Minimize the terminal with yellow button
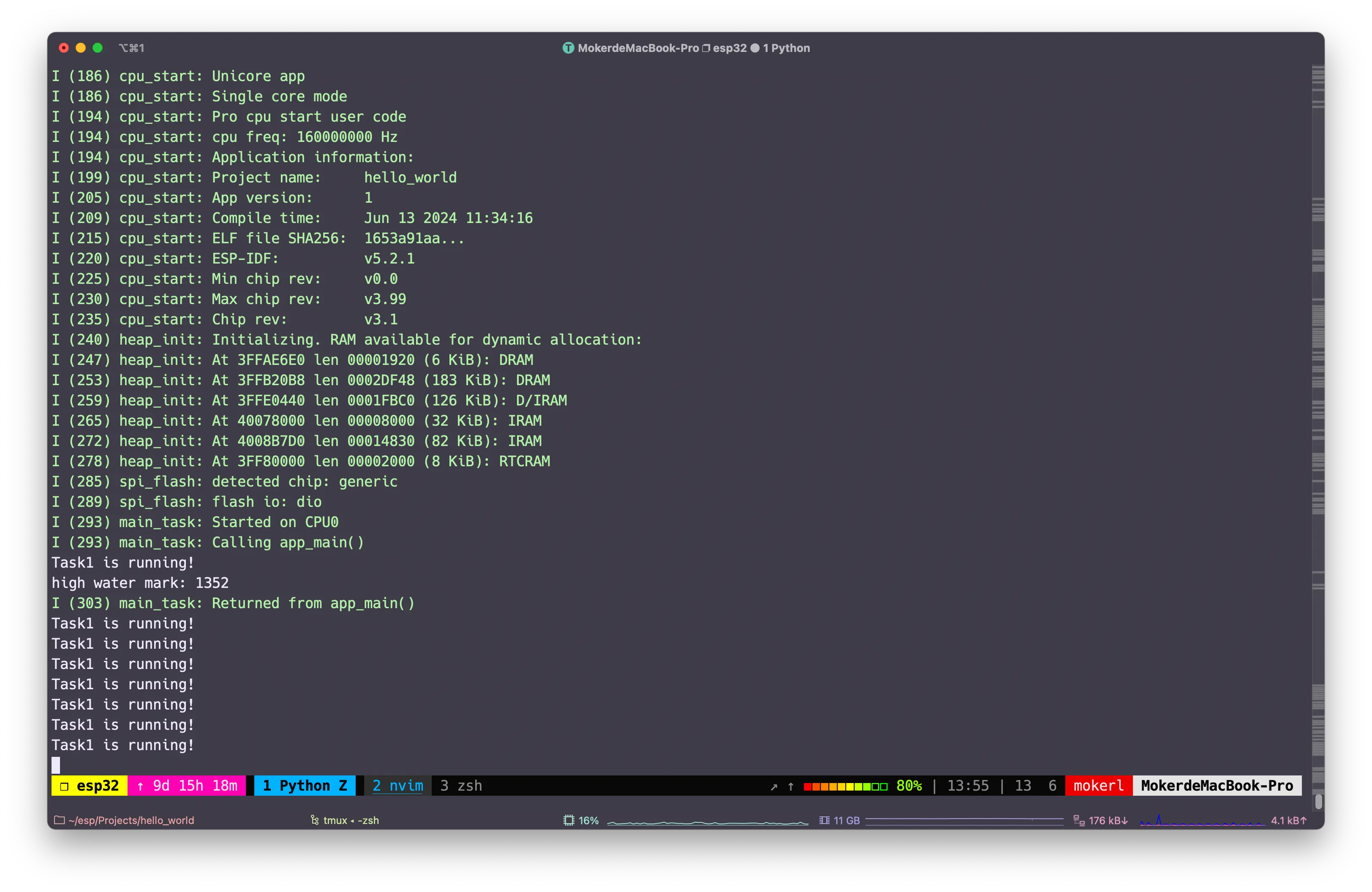This screenshot has height=892, width=1372. click(81, 48)
